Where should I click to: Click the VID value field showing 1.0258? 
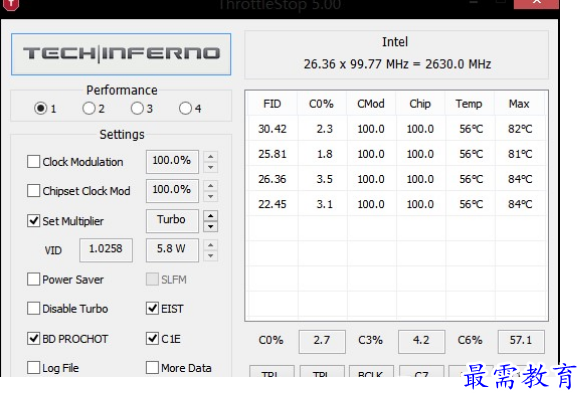[x=106, y=250]
